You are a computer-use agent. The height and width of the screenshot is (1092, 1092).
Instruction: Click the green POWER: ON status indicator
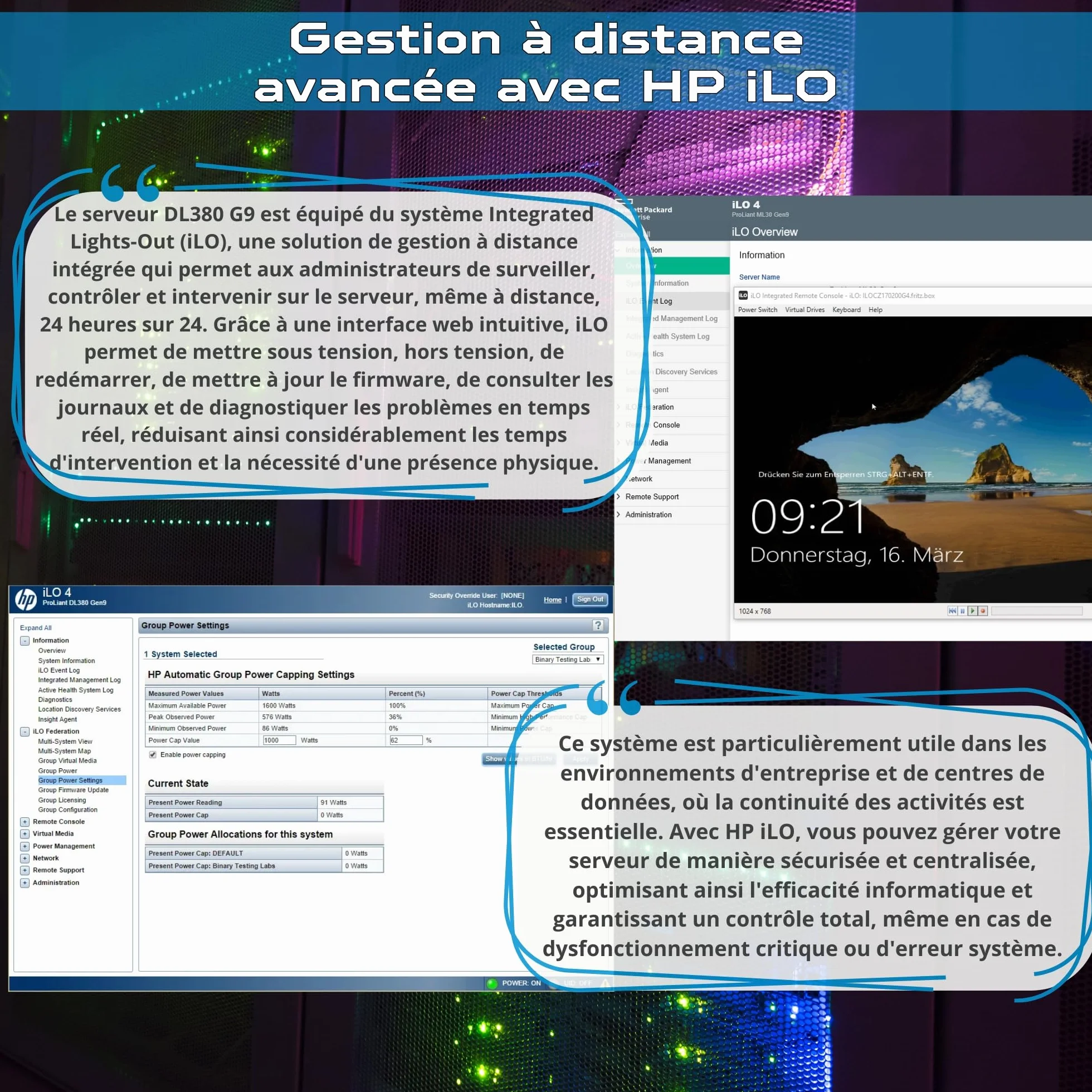[x=492, y=983]
